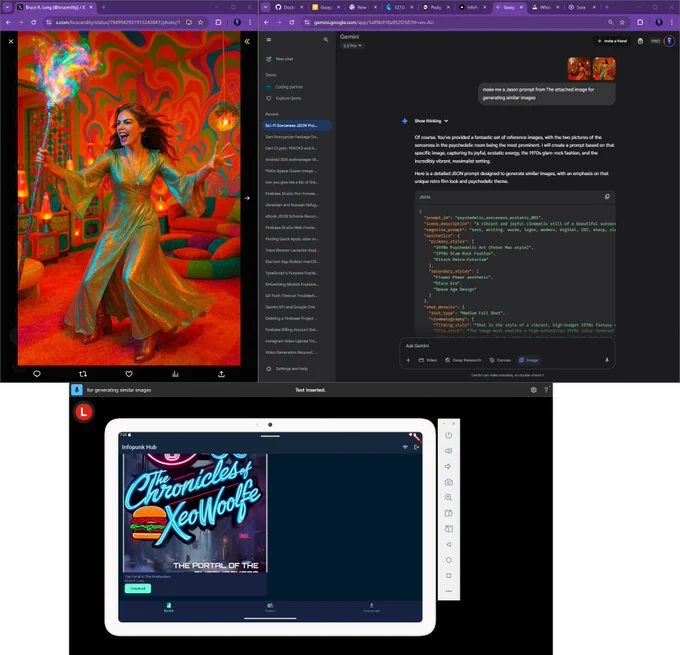Image resolution: width=680 pixels, height=655 pixels.
Task: Open dictation tool settings gear
Action: (x=533, y=390)
